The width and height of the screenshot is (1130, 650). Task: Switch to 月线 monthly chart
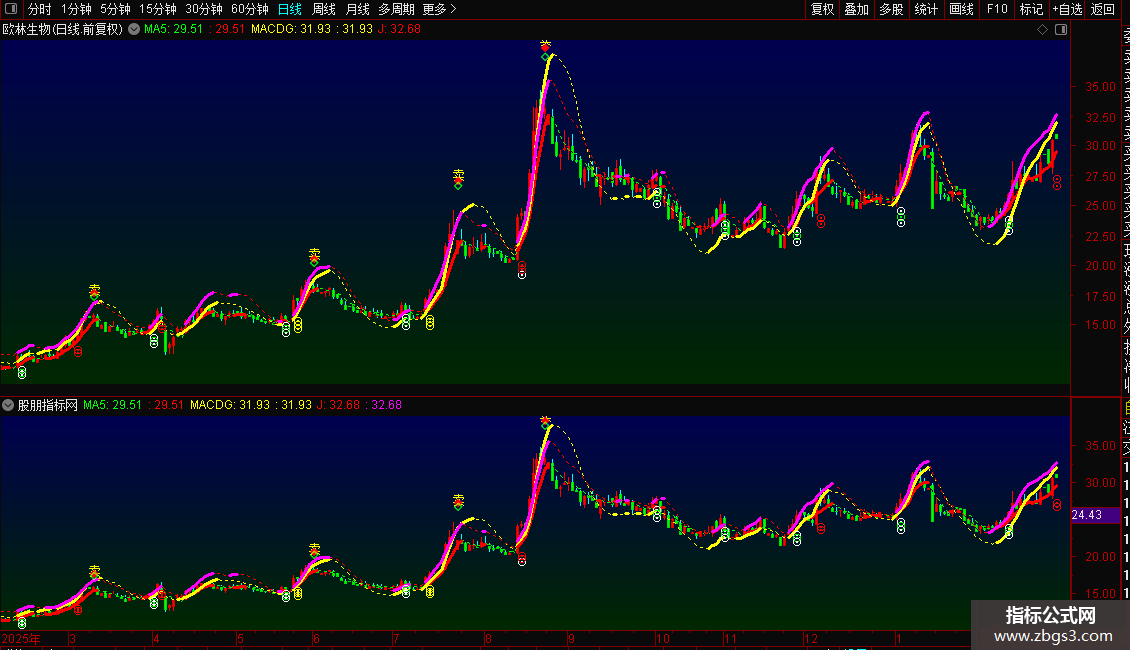(357, 9)
